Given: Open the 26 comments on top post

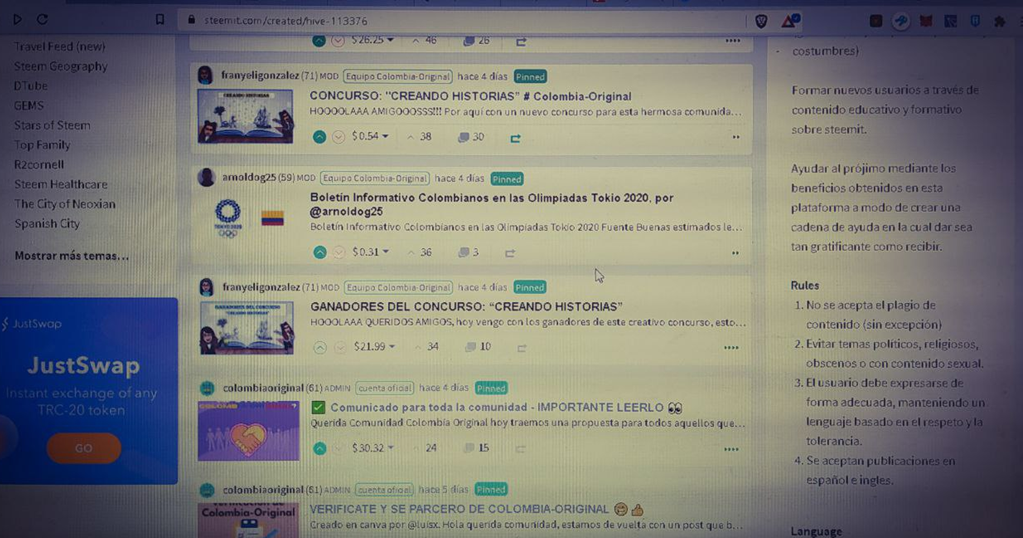Looking at the screenshot, I should point(476,40).
